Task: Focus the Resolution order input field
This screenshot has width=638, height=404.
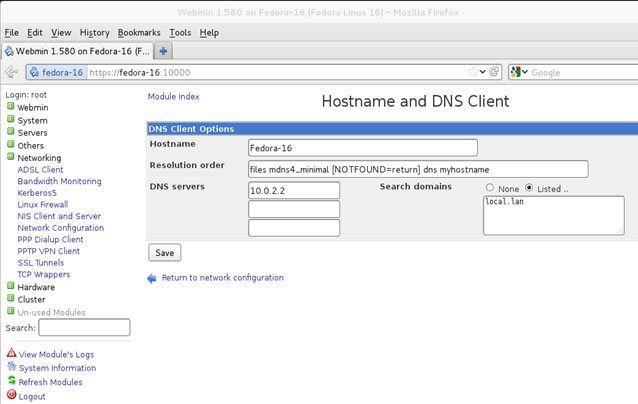Action: pos(418,169)
